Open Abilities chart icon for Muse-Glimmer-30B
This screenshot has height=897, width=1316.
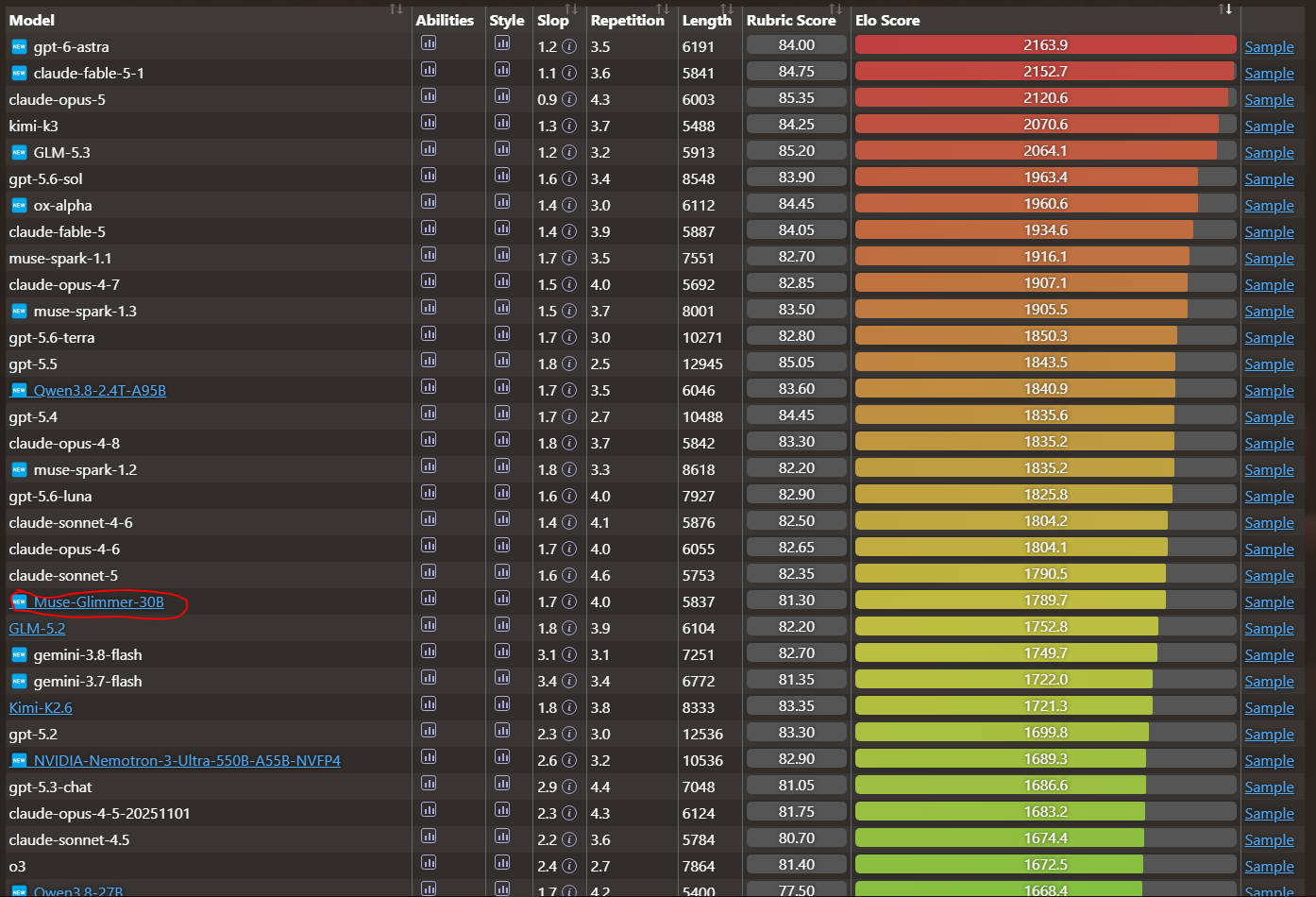pos(429,599)
